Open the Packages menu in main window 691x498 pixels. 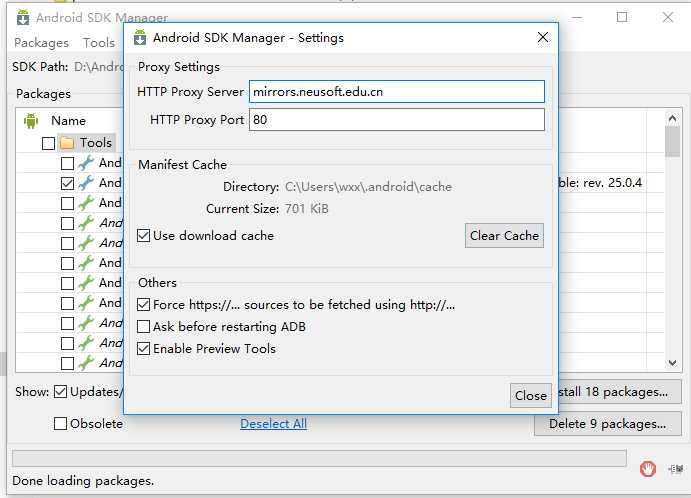click(x=41, y=43)
